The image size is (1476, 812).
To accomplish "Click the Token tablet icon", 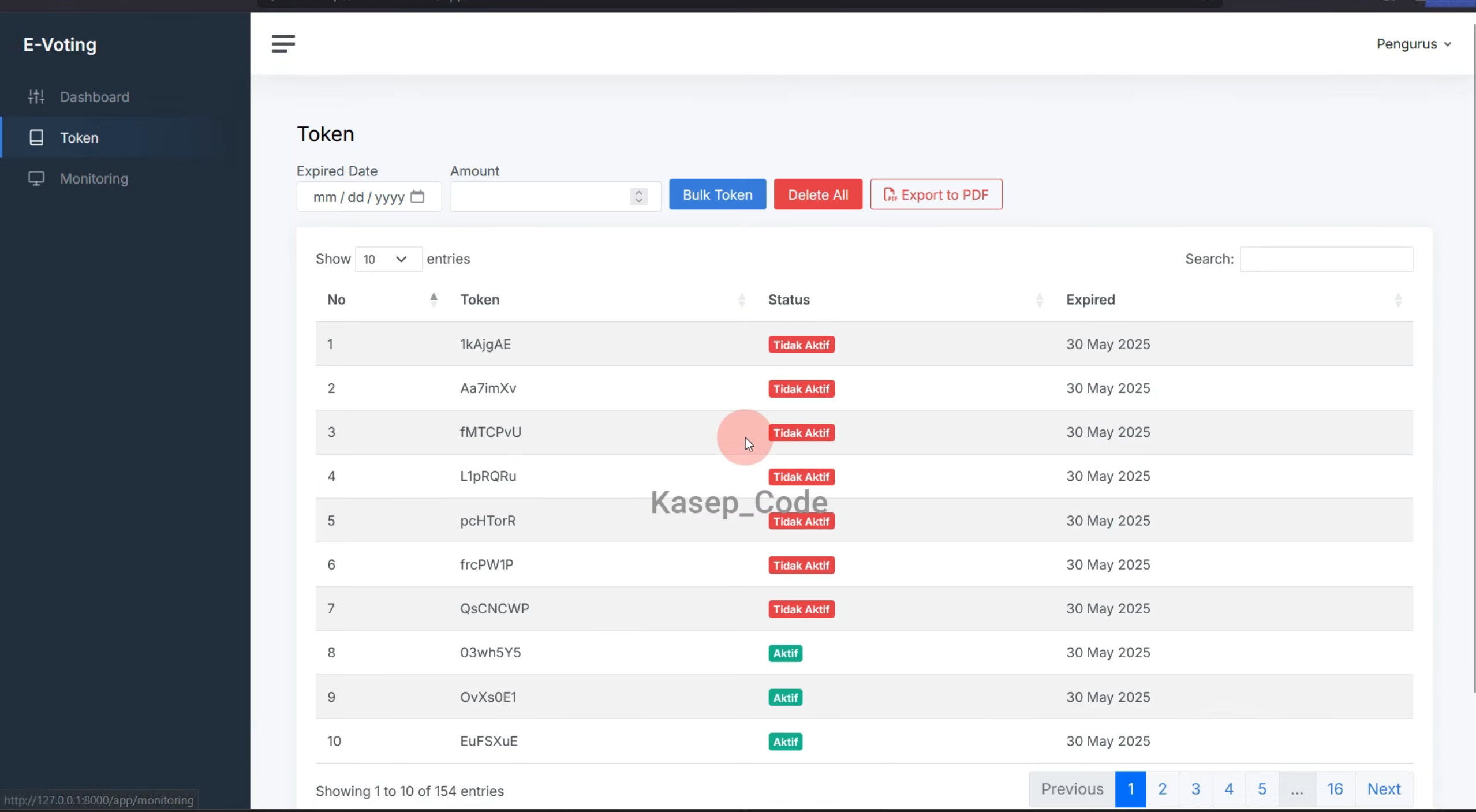I will point(36,137).
